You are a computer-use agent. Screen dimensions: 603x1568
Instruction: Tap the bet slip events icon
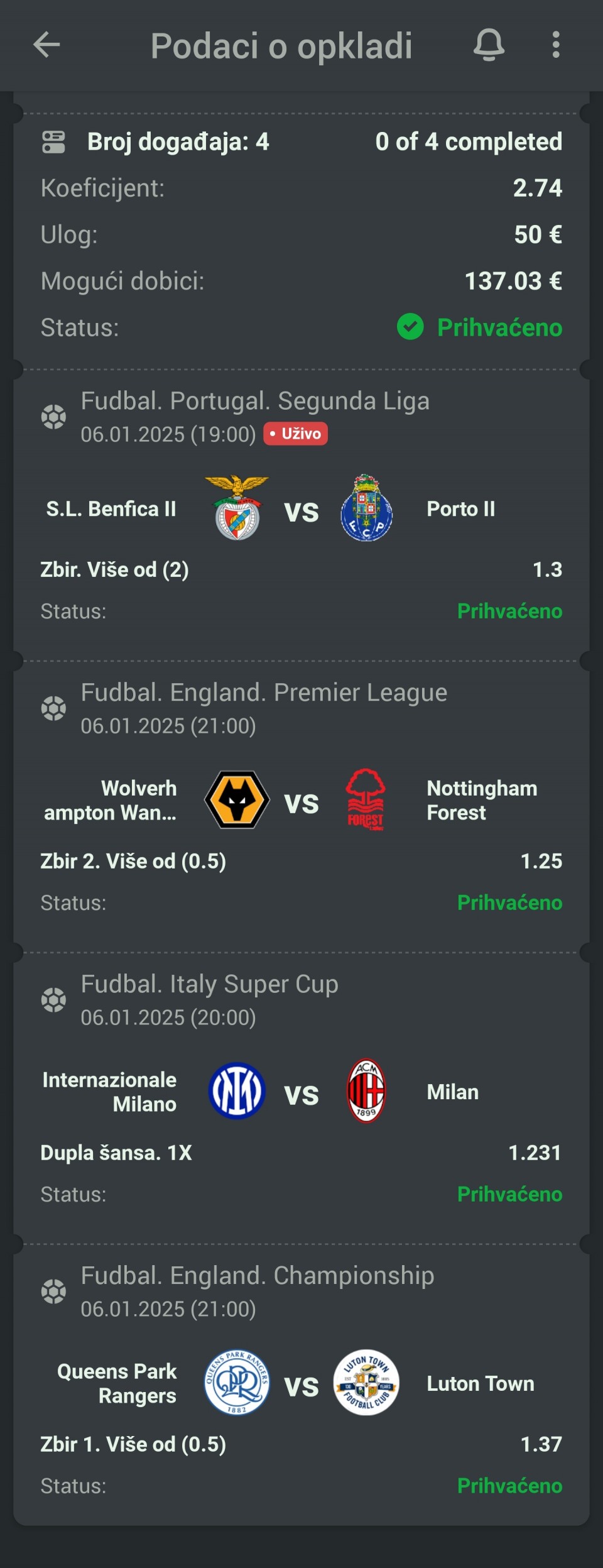click(x=53, y=142)
